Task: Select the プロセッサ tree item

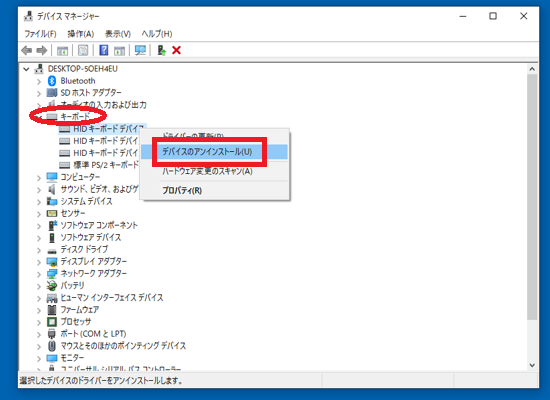Action: point(76,322)
